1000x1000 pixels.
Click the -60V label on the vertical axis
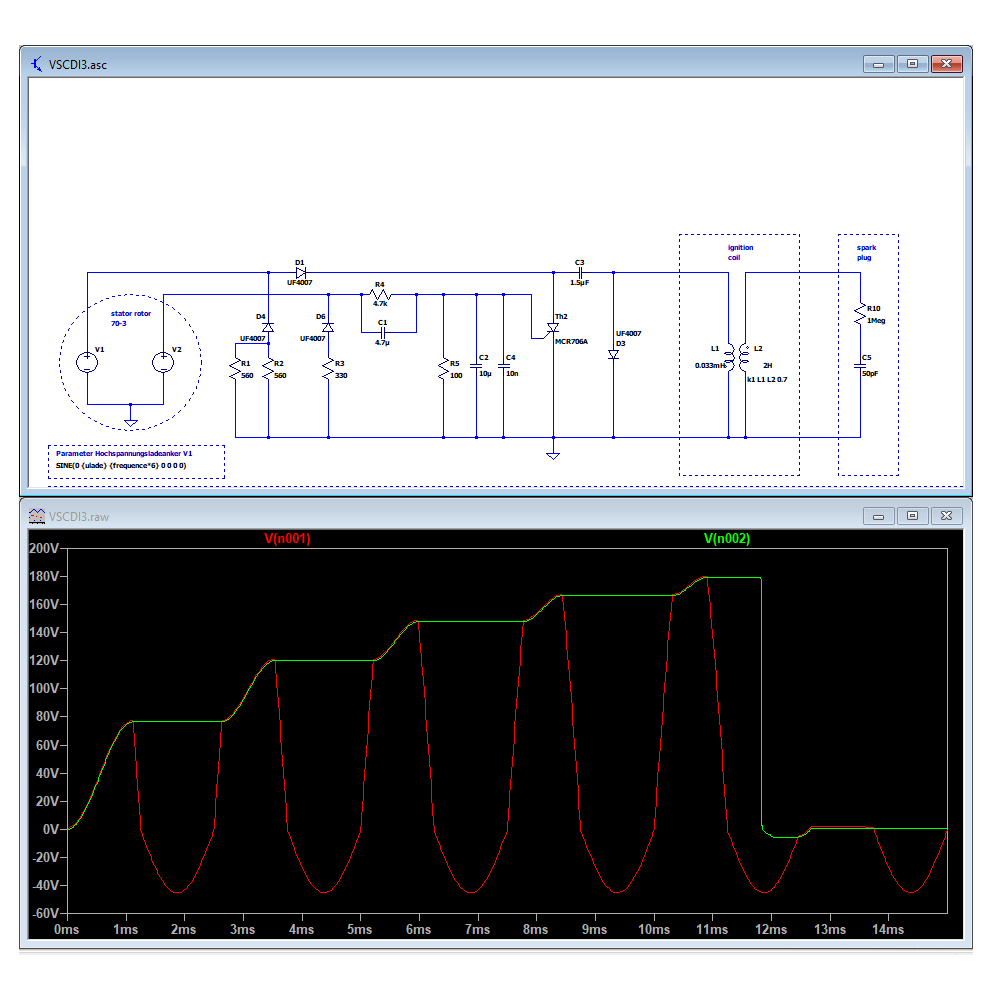pos(46,913)
